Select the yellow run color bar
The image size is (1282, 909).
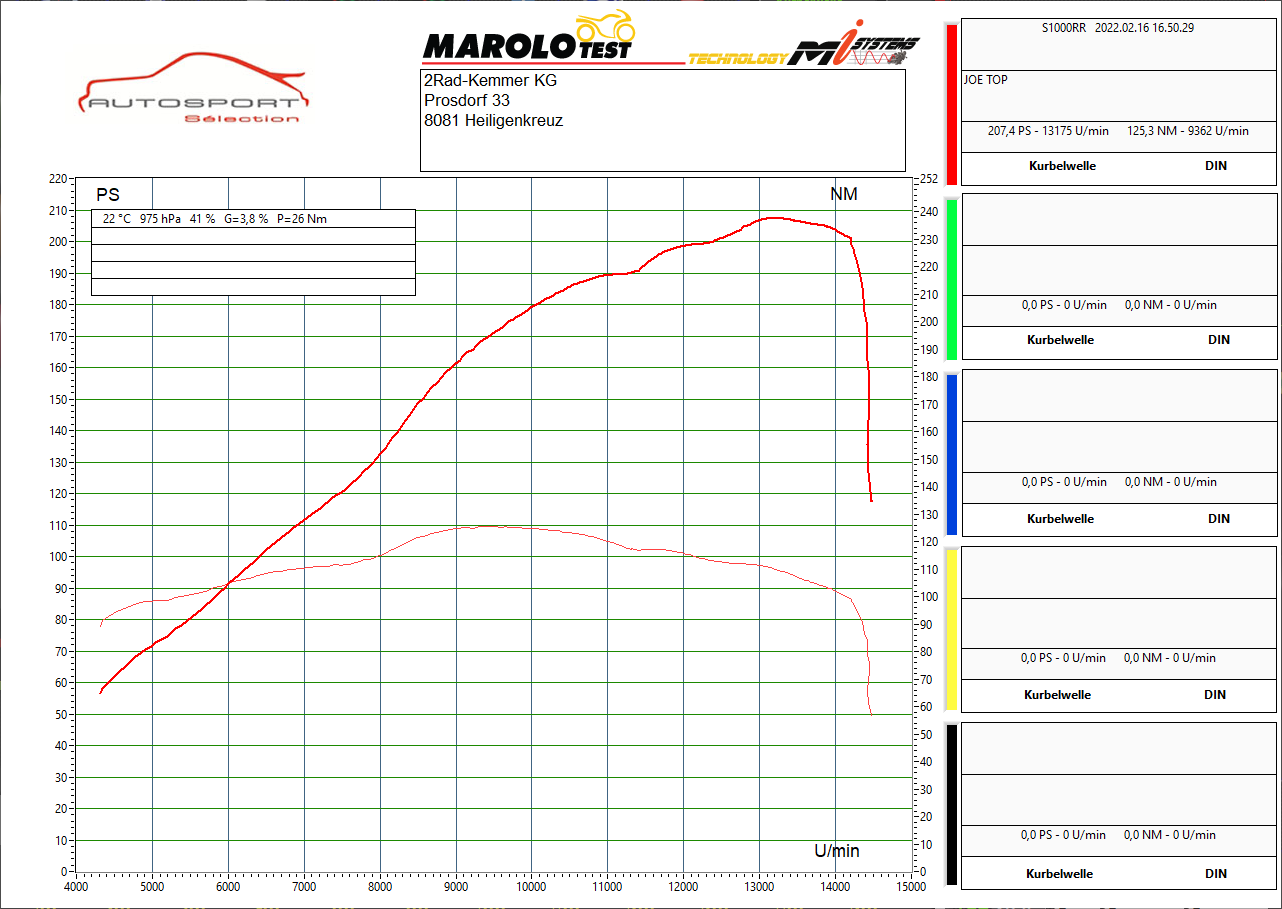(951, 629)
